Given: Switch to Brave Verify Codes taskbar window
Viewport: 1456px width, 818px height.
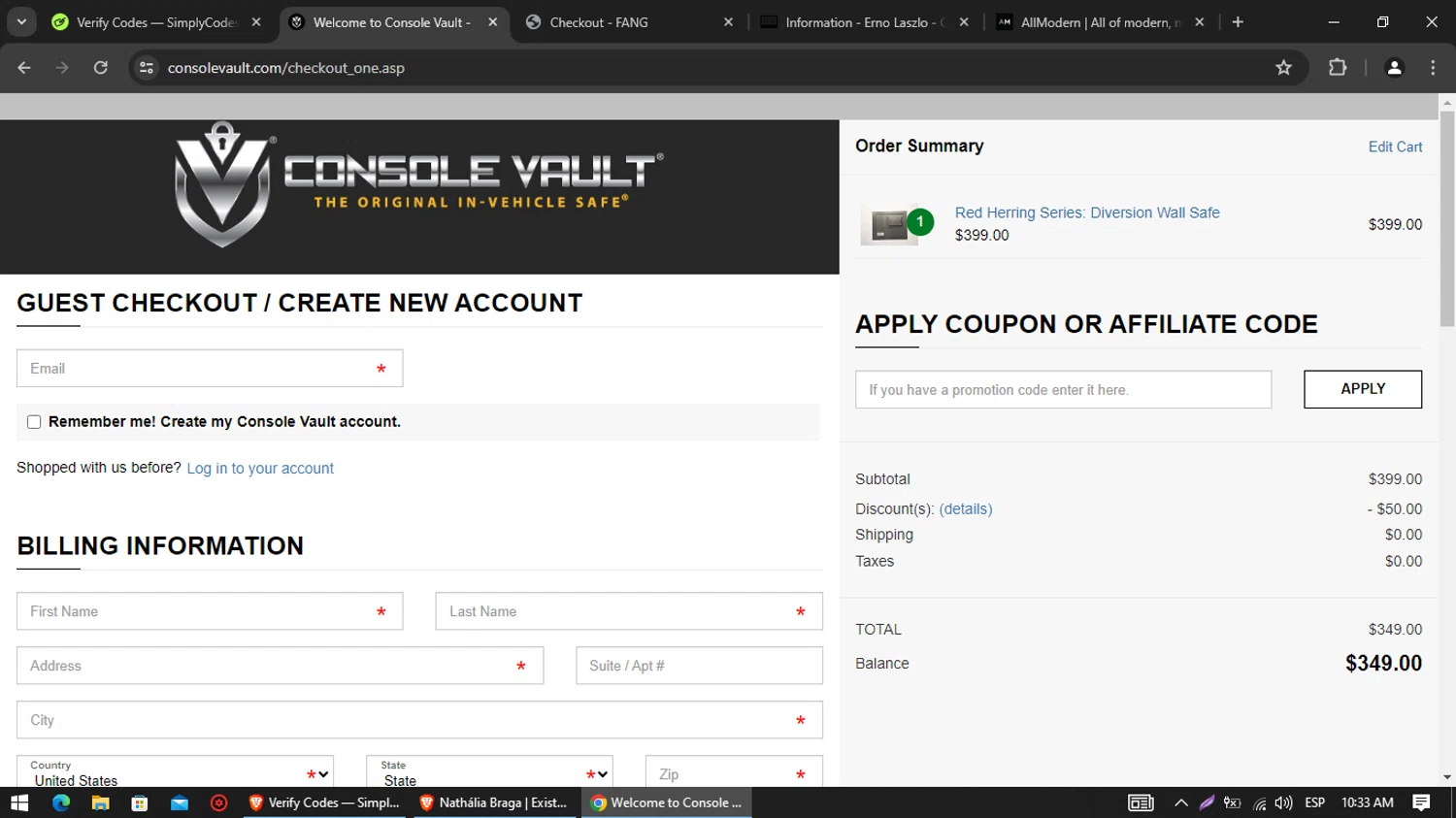Looking at the screenshot, I should click(325, 802).
